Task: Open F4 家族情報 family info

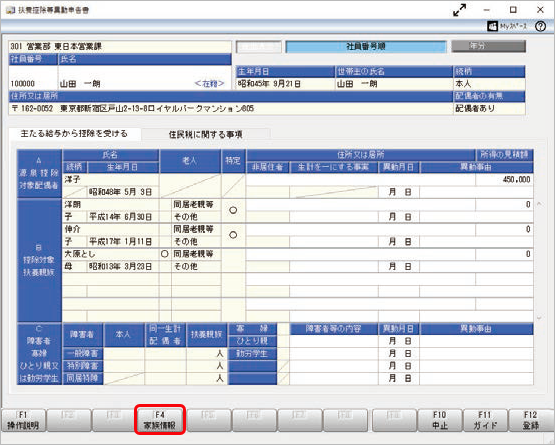Action: 160,420
